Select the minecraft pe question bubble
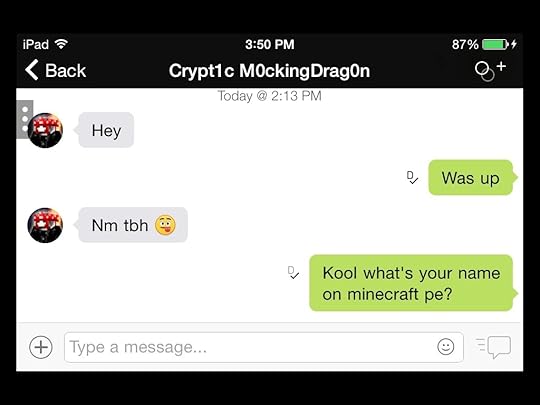This screenshot has height=405, width=540. 413,283
